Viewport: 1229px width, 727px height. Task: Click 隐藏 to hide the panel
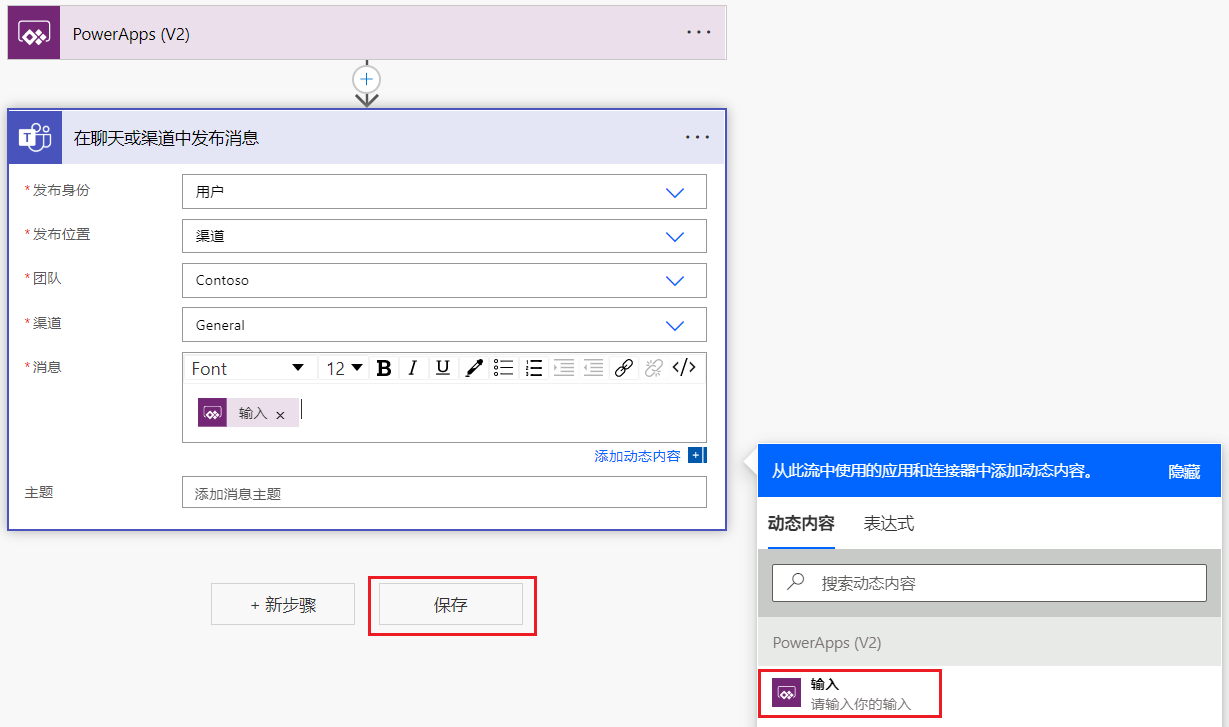[x=1184, y=471]
